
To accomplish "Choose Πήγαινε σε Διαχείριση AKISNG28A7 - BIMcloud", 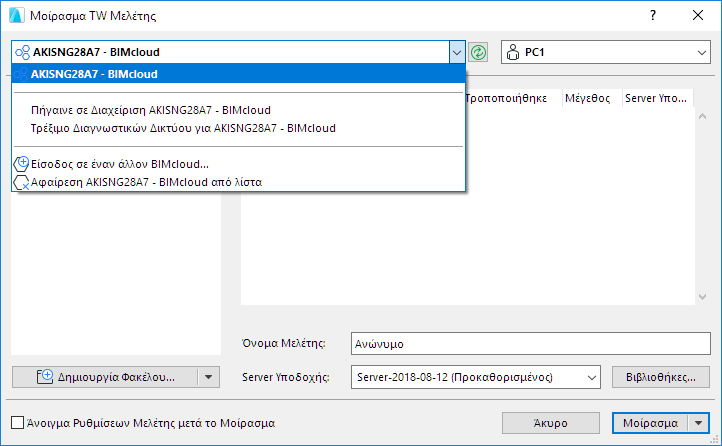I will pos(239,110).
